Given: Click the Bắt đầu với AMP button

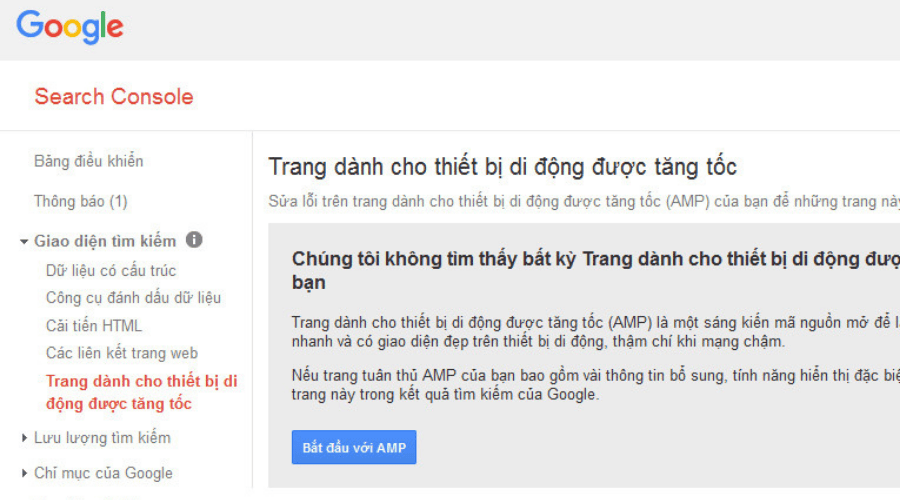Looking at the screenshot, I should 354,447.
